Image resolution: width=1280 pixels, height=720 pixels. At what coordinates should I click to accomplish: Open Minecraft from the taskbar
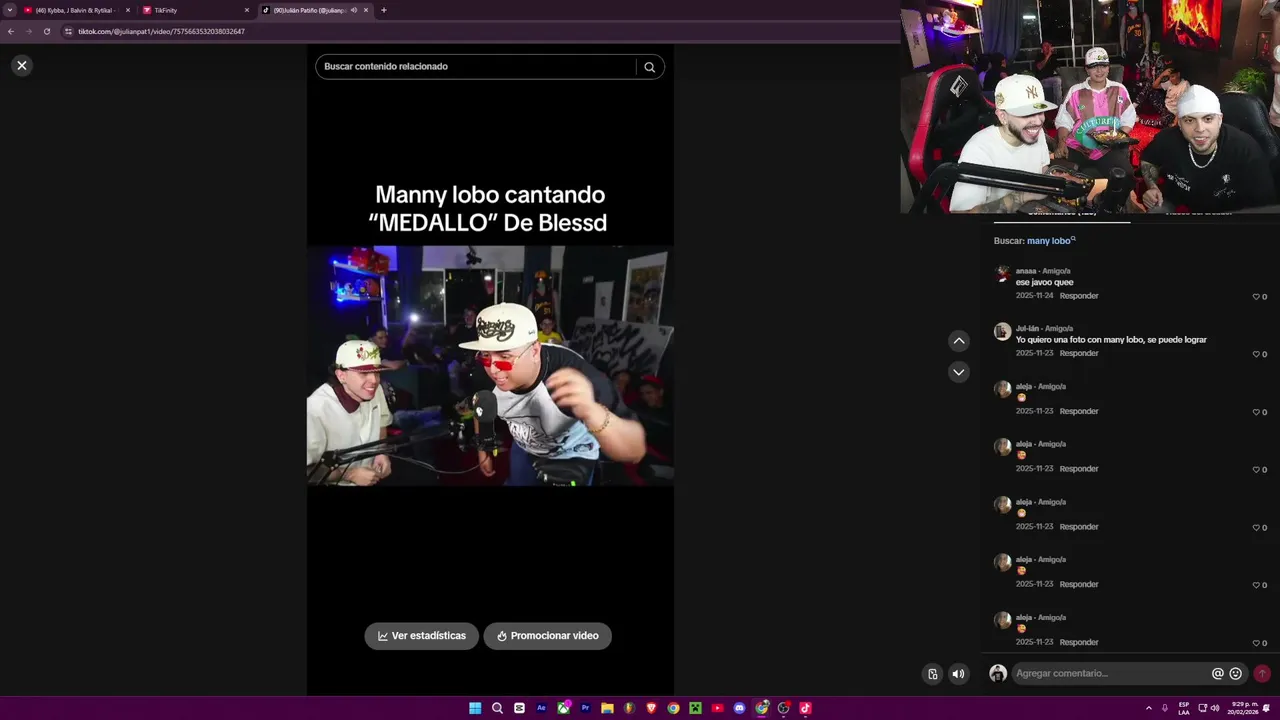[x=695, y=708]
